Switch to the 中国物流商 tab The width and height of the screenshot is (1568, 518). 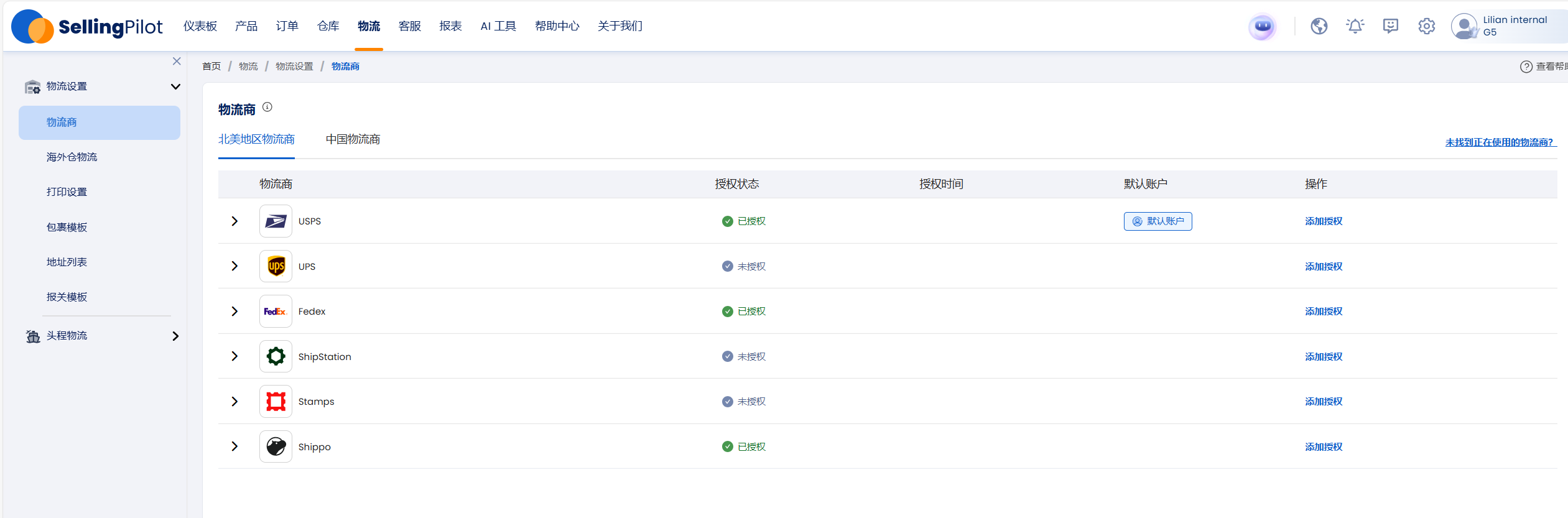tap(353, 139)
